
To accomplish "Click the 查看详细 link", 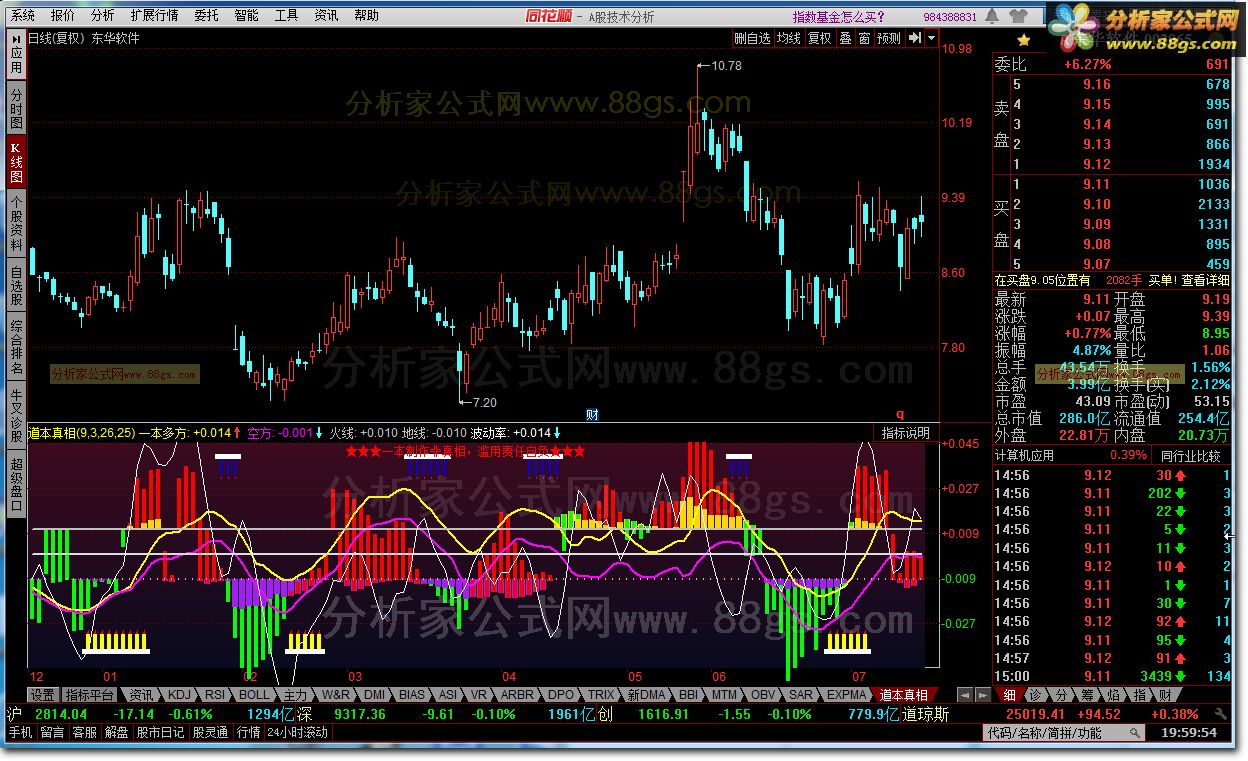I will (x=1205, y=281).
